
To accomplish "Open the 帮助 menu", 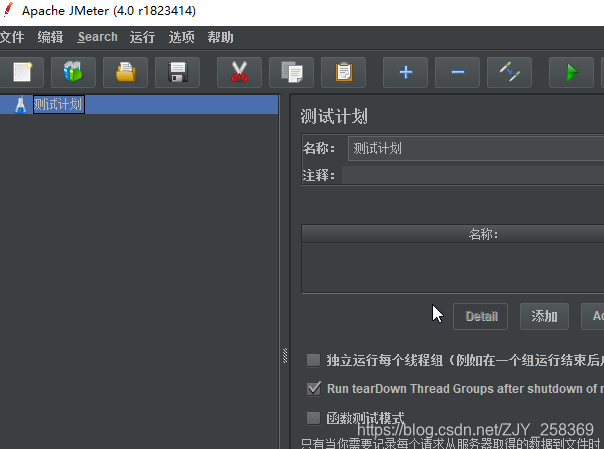I will (x=220, y=37).
